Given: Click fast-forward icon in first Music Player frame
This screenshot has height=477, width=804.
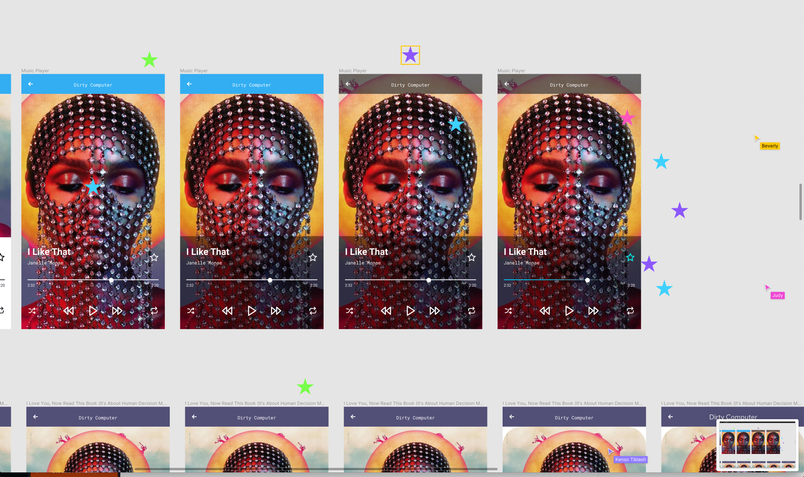Looking at the screenshot, I should tap(117, 311).
